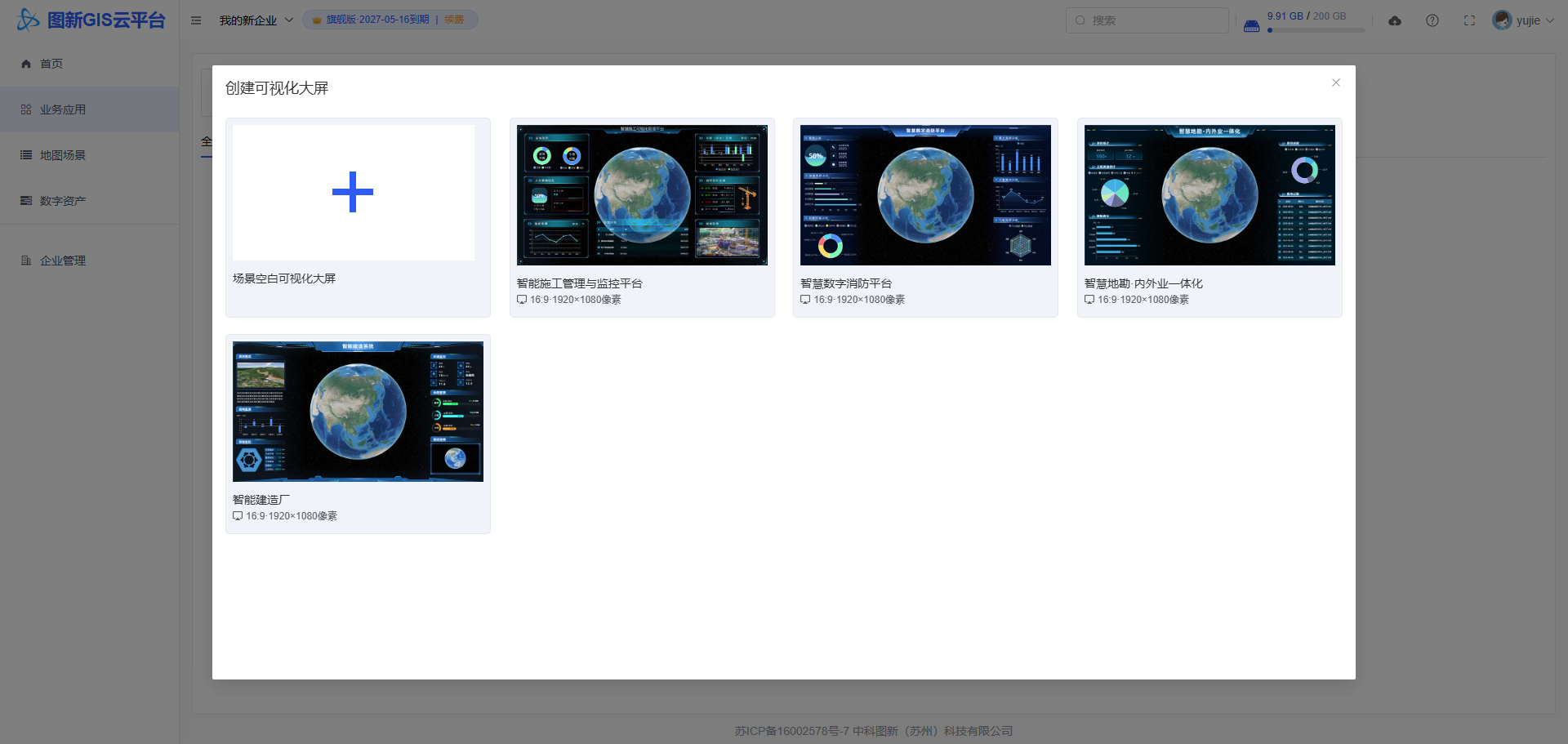
Task: Expand the yujie account menu arrow
Action: [x=1549, y=21]
